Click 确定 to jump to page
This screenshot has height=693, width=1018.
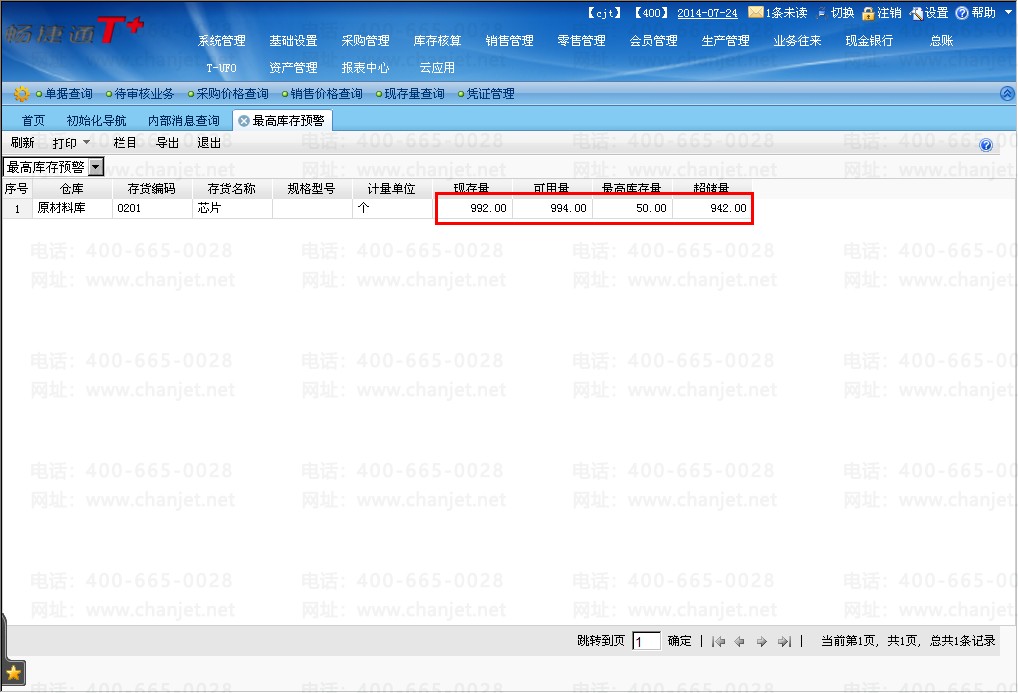[680, 641]
